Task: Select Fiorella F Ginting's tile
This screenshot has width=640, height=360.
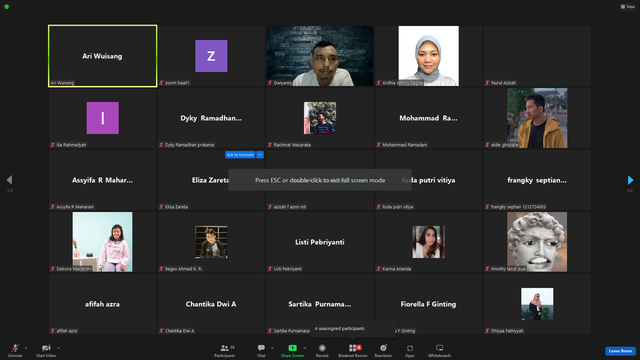Action: pos(429,304)
